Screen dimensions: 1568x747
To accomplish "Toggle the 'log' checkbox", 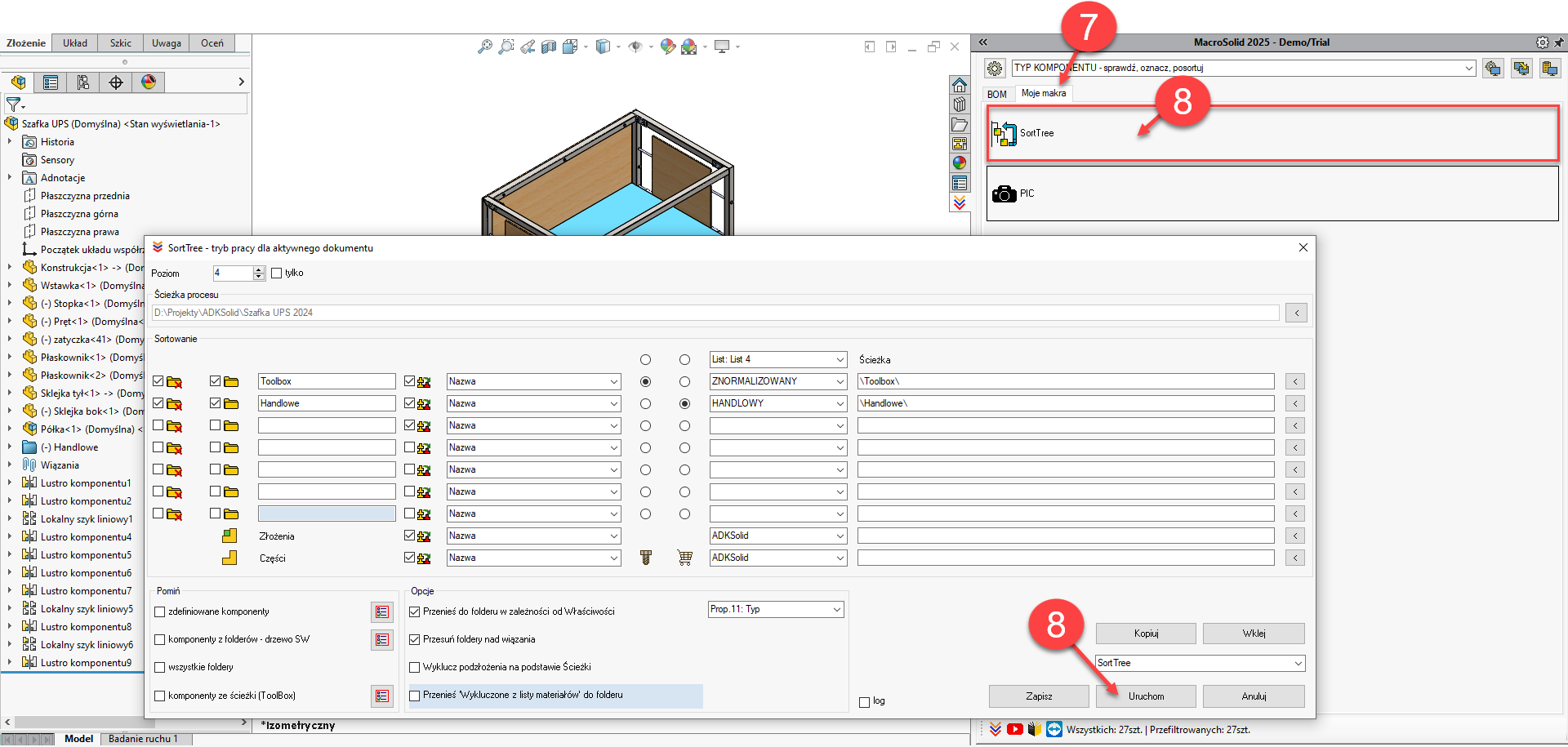I will [x=864, y=702].
